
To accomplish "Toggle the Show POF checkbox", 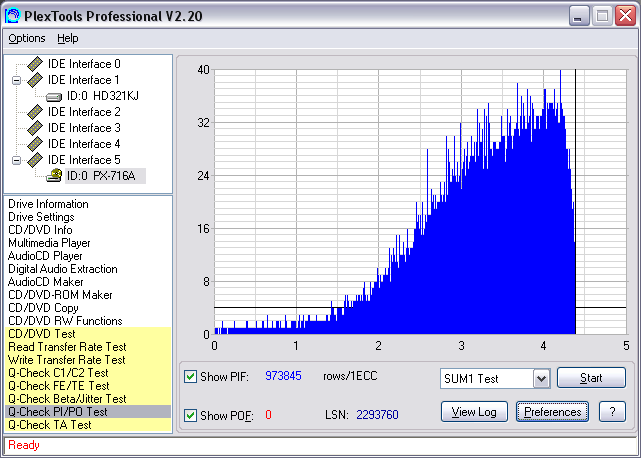I will 190,415.
